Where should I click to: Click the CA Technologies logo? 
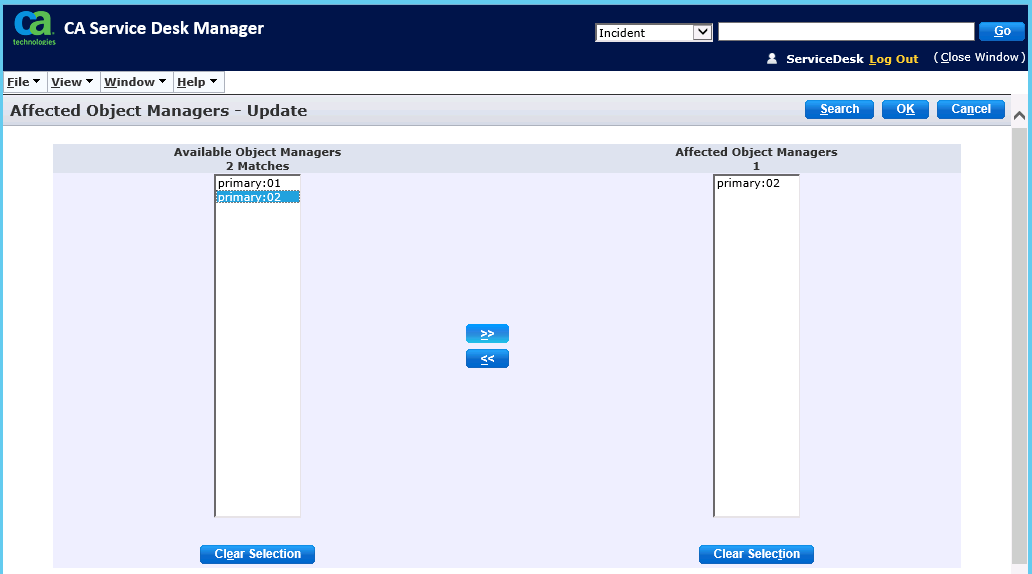(x=34, y=28)
